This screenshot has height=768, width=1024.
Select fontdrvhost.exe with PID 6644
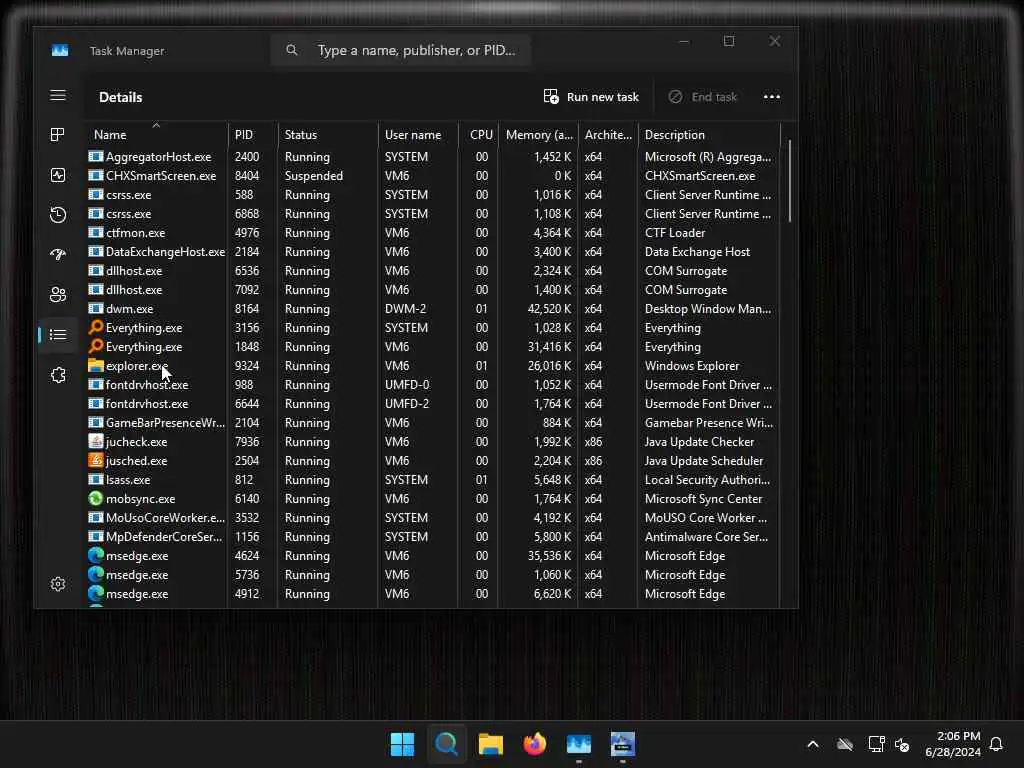pyautogui.click(x=432, y=404)
